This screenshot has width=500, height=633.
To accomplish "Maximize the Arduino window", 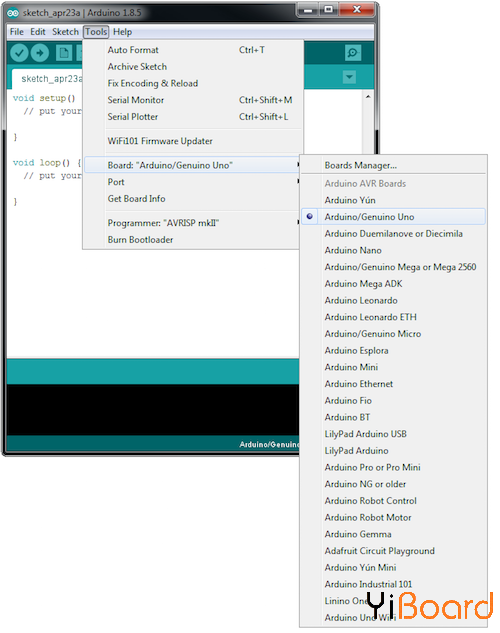I will (x=328, y=9).
